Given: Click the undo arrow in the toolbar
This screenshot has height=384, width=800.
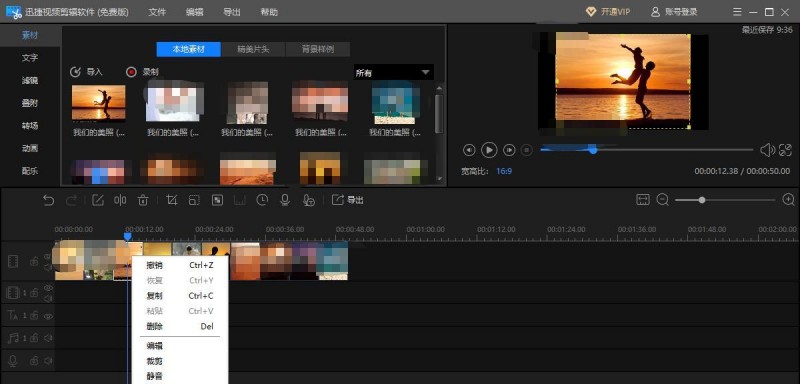Looking at the screenshot, I should coord(48,200).
